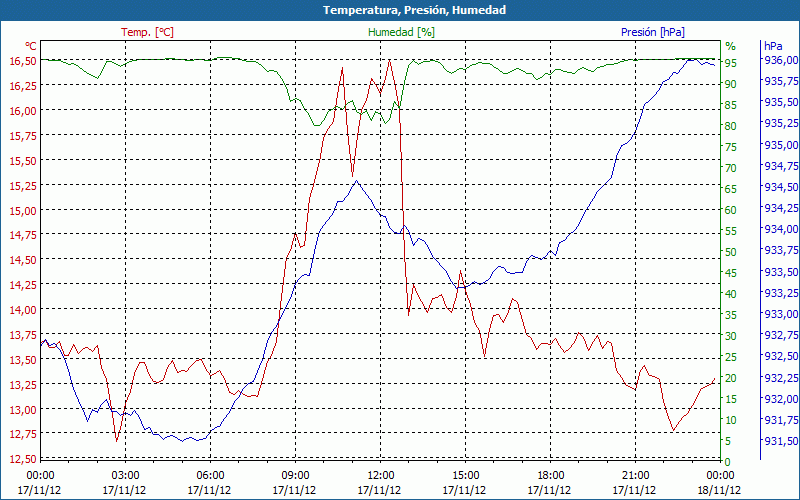Viewport: 800px width, 500px height.
Task: Click the pressure axis value 934,25
Action: (781, 208)
